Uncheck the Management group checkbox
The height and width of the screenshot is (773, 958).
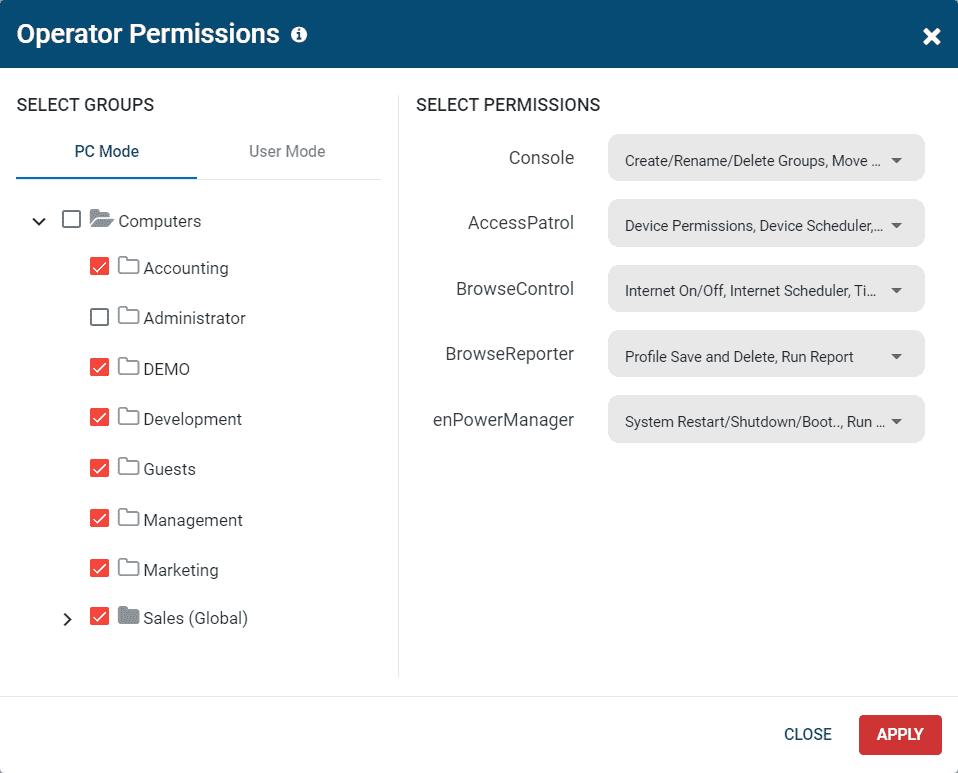tap(99, 519)
